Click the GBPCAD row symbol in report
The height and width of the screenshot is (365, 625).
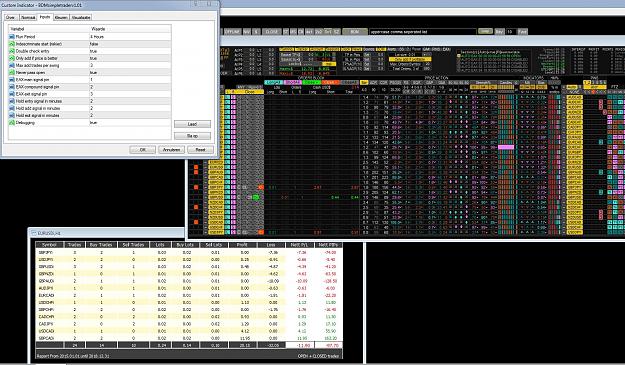pyautogui.click(x=46, y=338)
